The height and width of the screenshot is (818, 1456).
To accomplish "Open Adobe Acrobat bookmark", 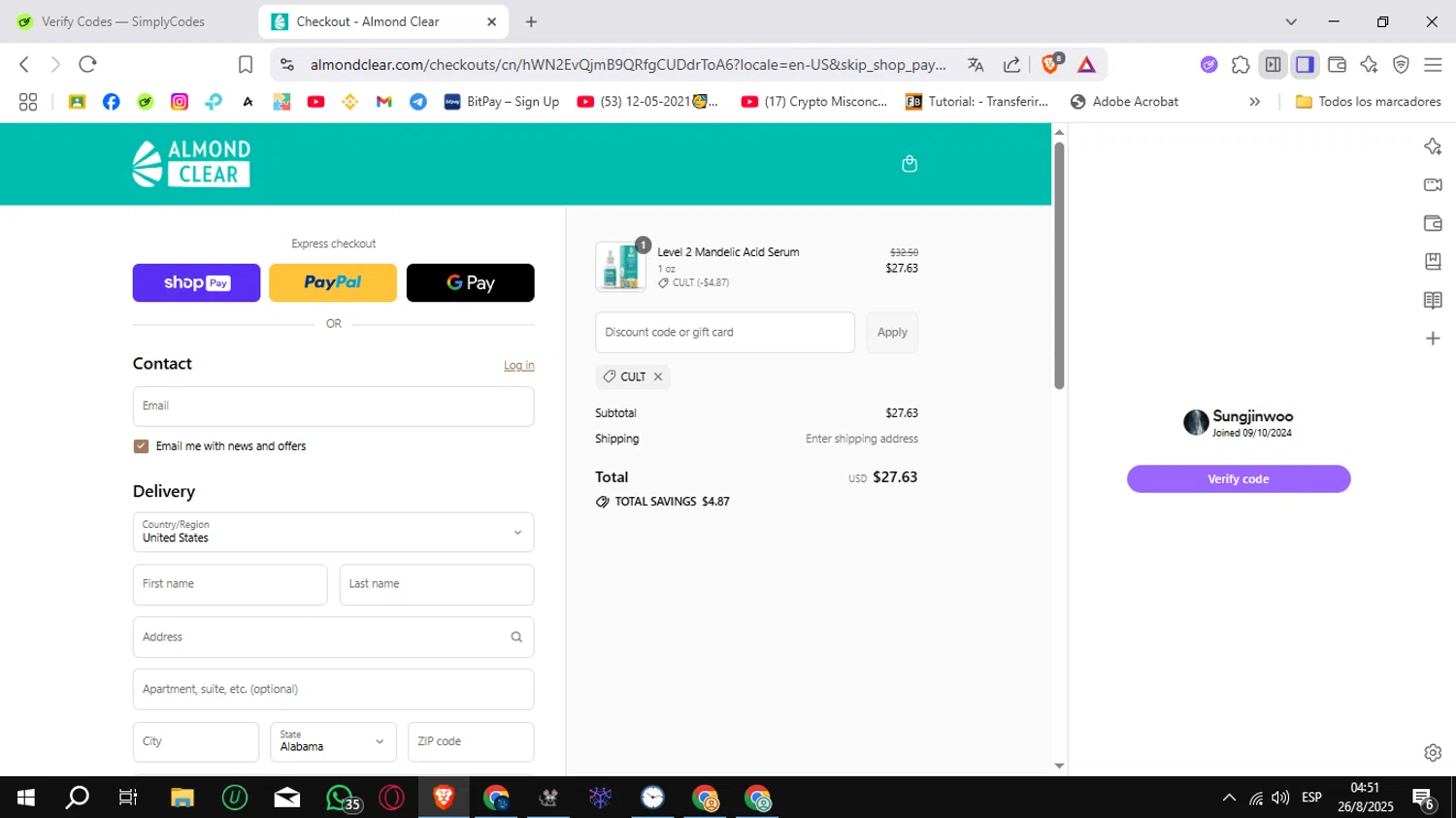I will point(1124,102).
